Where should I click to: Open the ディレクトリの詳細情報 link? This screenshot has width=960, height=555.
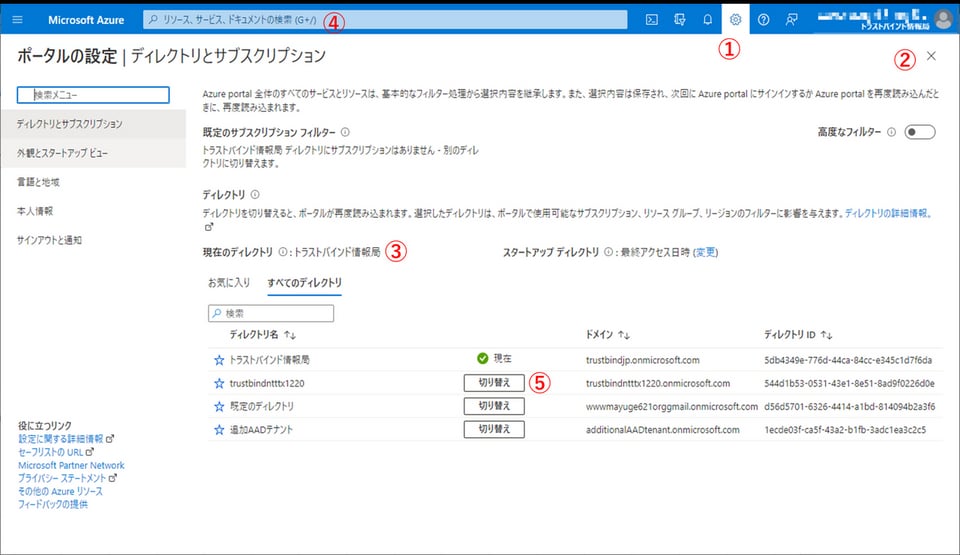tap(888, 213)
